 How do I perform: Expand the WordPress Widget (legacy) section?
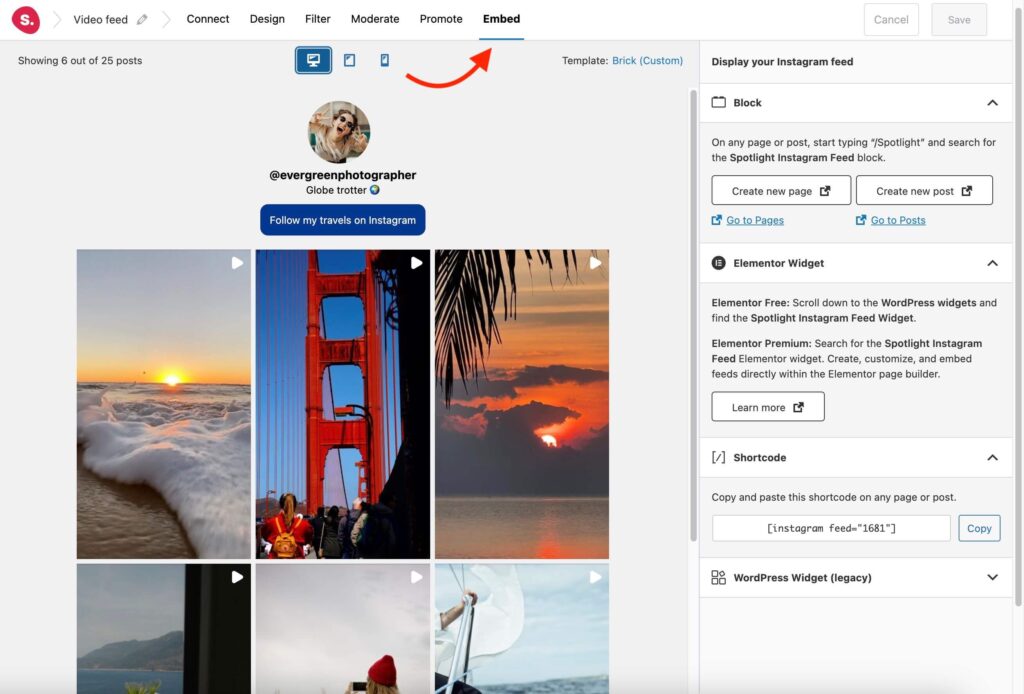(992, 577)
